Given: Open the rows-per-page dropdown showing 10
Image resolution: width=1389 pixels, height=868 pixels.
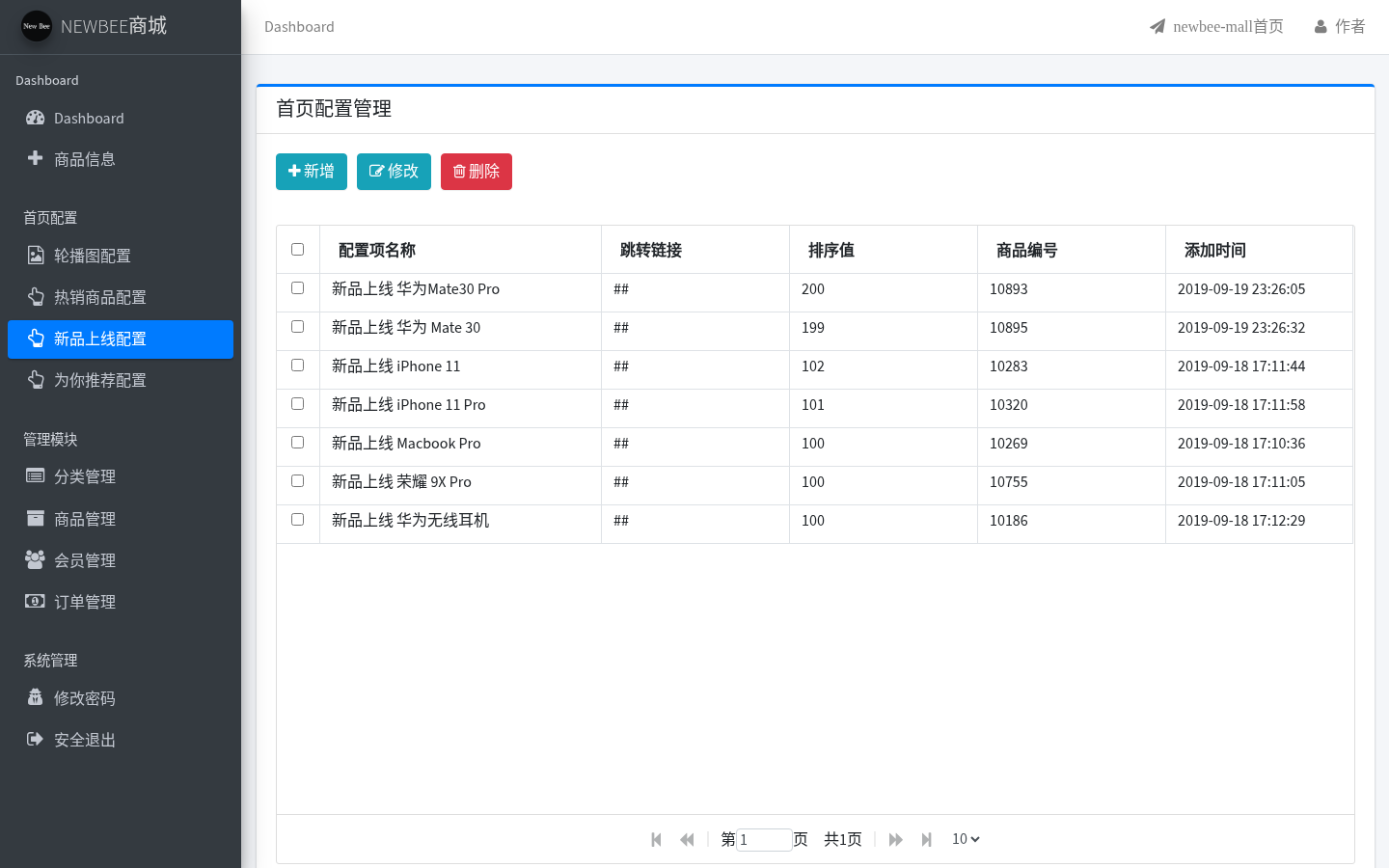Looking at the screenshot, I should tap(966, 839).
